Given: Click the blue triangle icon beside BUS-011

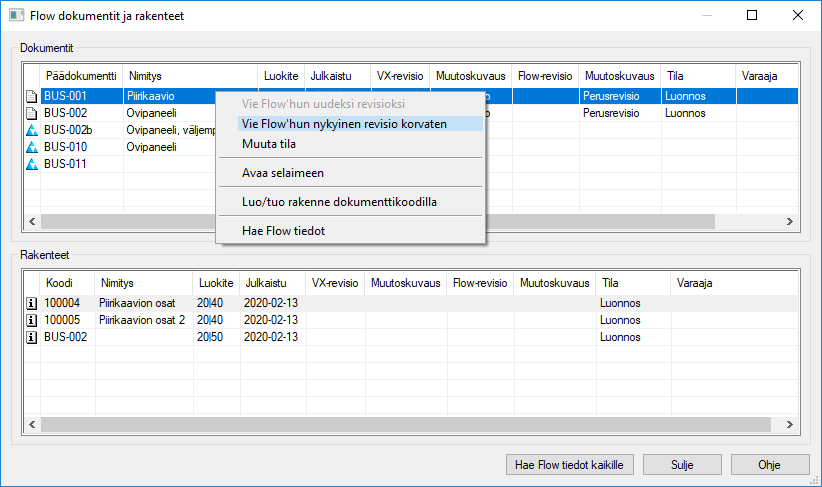Looking at the screenshot, I should point(31,164).
